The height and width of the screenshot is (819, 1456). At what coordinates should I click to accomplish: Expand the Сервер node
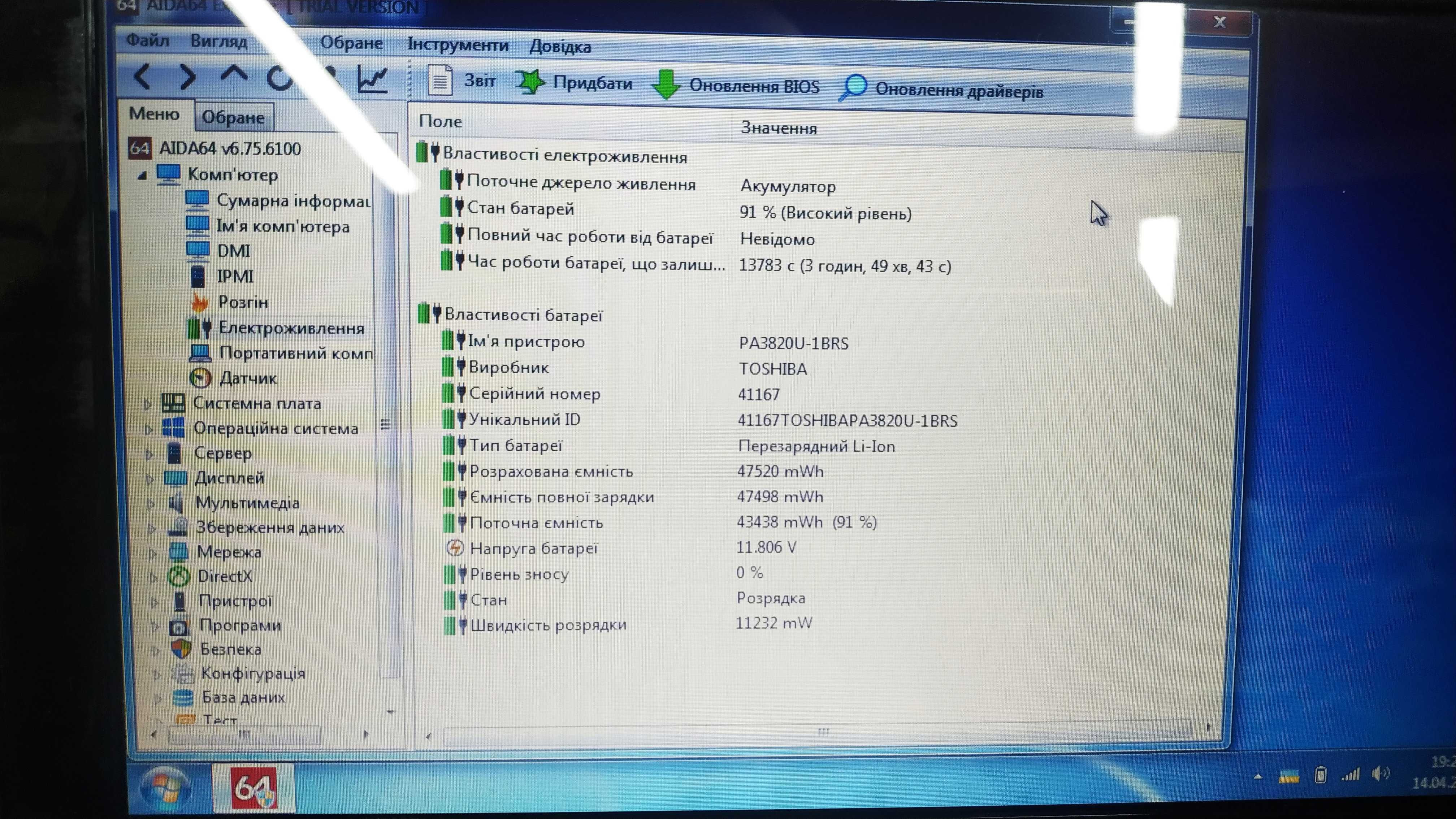coord(150,454)
